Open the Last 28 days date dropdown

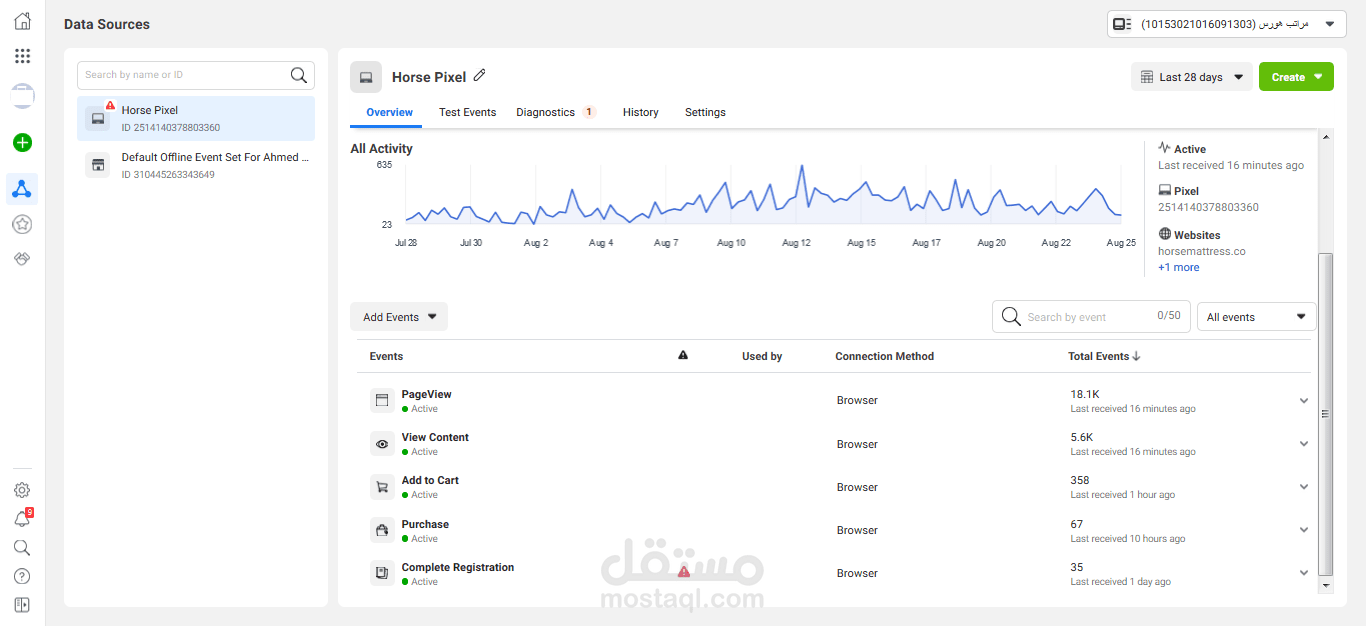pos(1192,77)
